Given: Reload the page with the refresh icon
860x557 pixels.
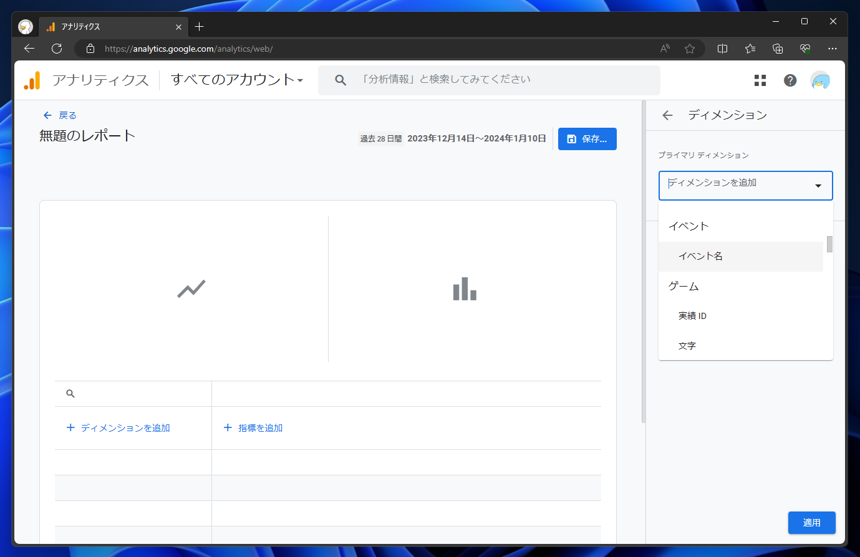Looking at the screenshot, I should (x=56, y=49).
